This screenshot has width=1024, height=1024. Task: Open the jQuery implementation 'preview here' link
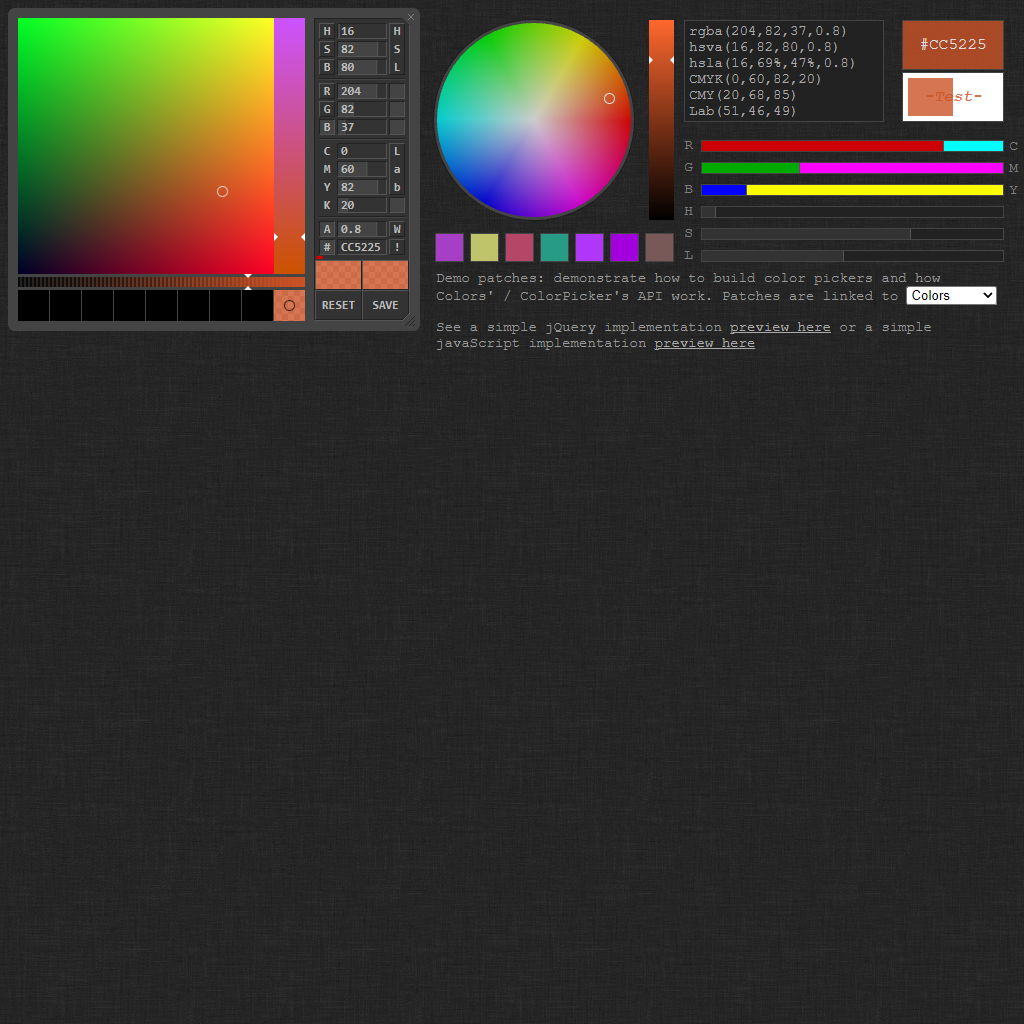779,327
